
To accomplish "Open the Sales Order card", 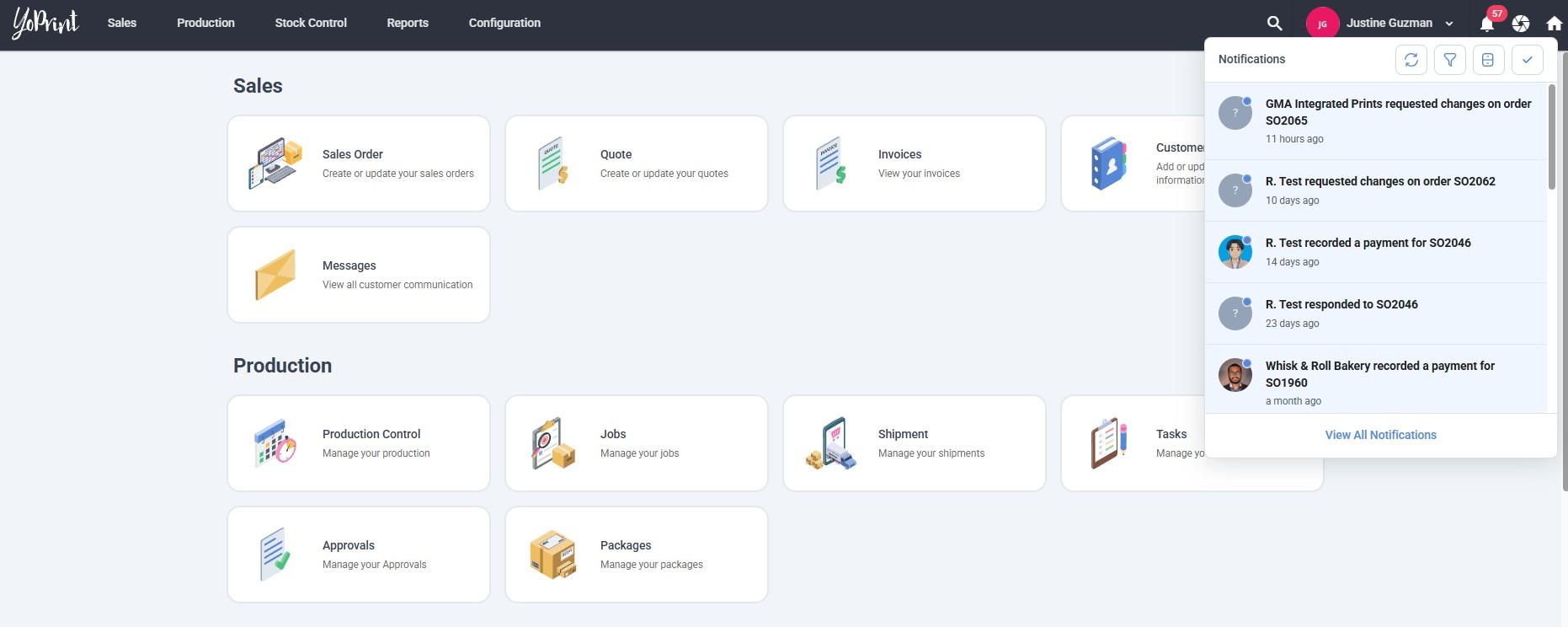I will coord(359,163).
